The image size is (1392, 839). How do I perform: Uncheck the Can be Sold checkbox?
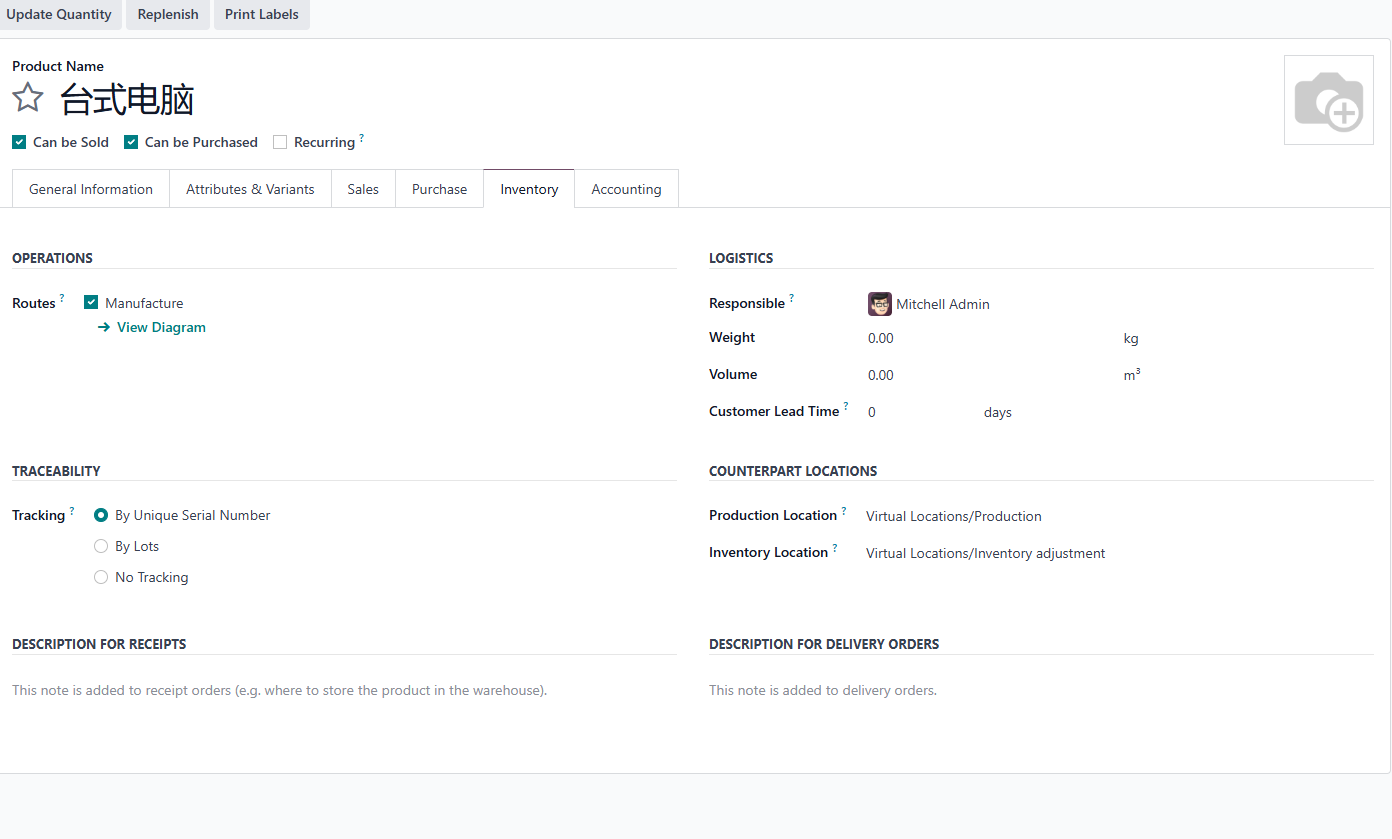click(19, 142)
